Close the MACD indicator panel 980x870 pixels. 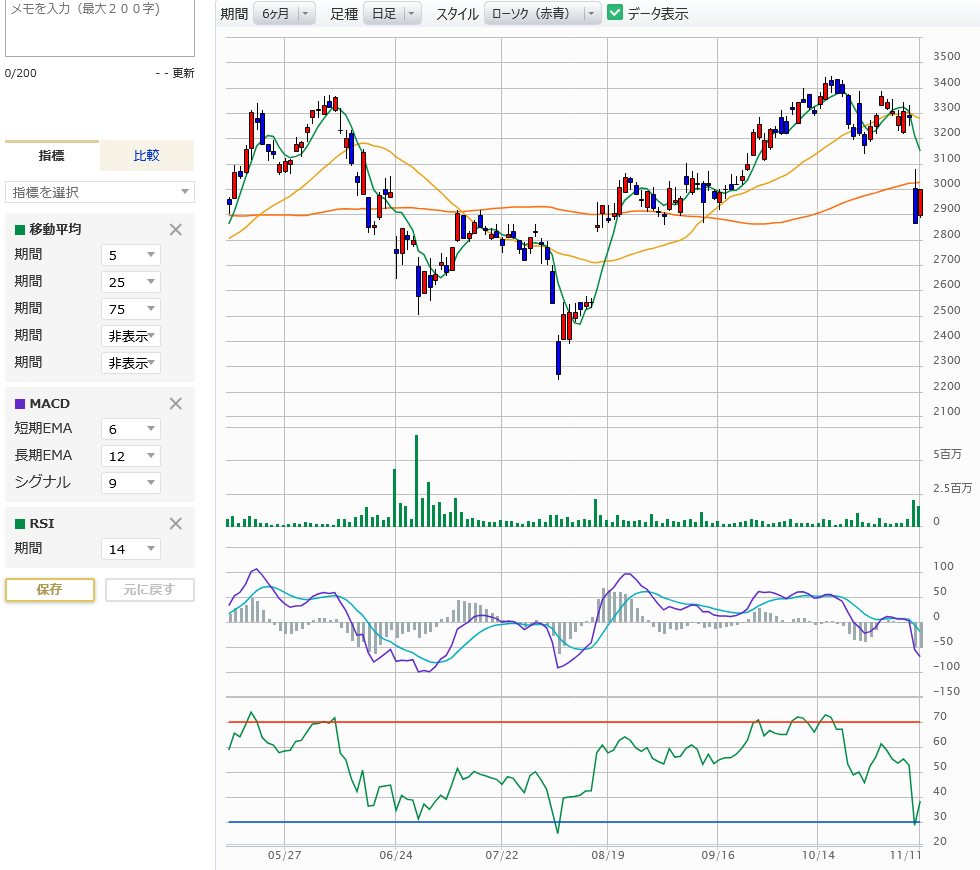176,403
